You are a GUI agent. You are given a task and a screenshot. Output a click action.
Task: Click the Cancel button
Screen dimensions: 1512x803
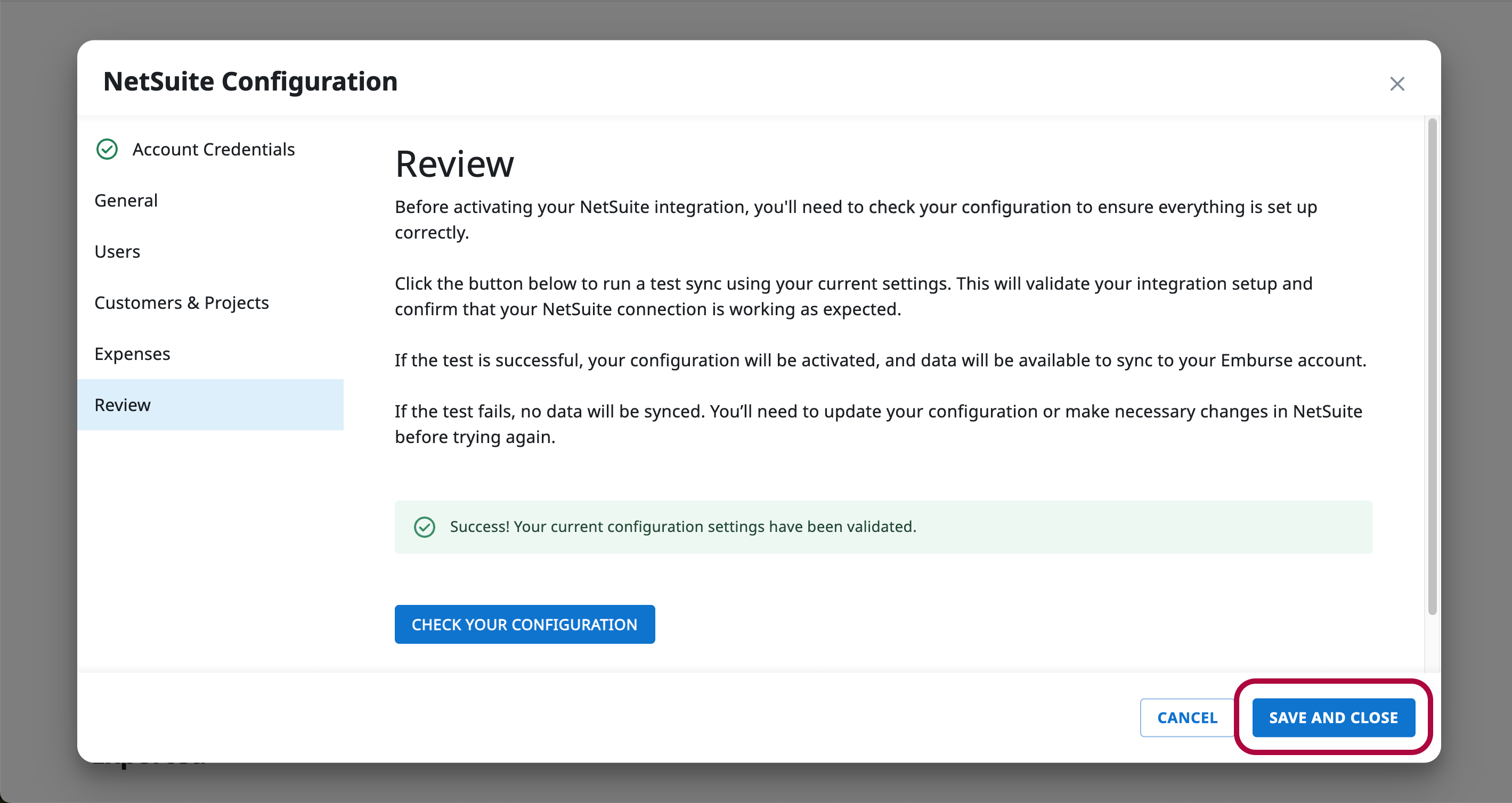1186,717
